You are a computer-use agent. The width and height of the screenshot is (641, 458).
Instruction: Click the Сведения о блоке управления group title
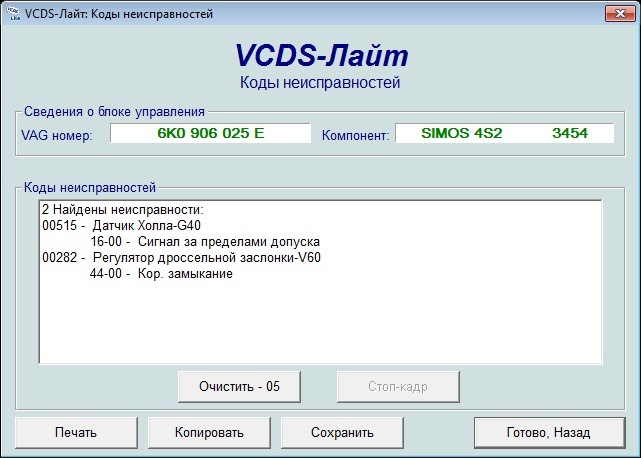pos(114,112)
